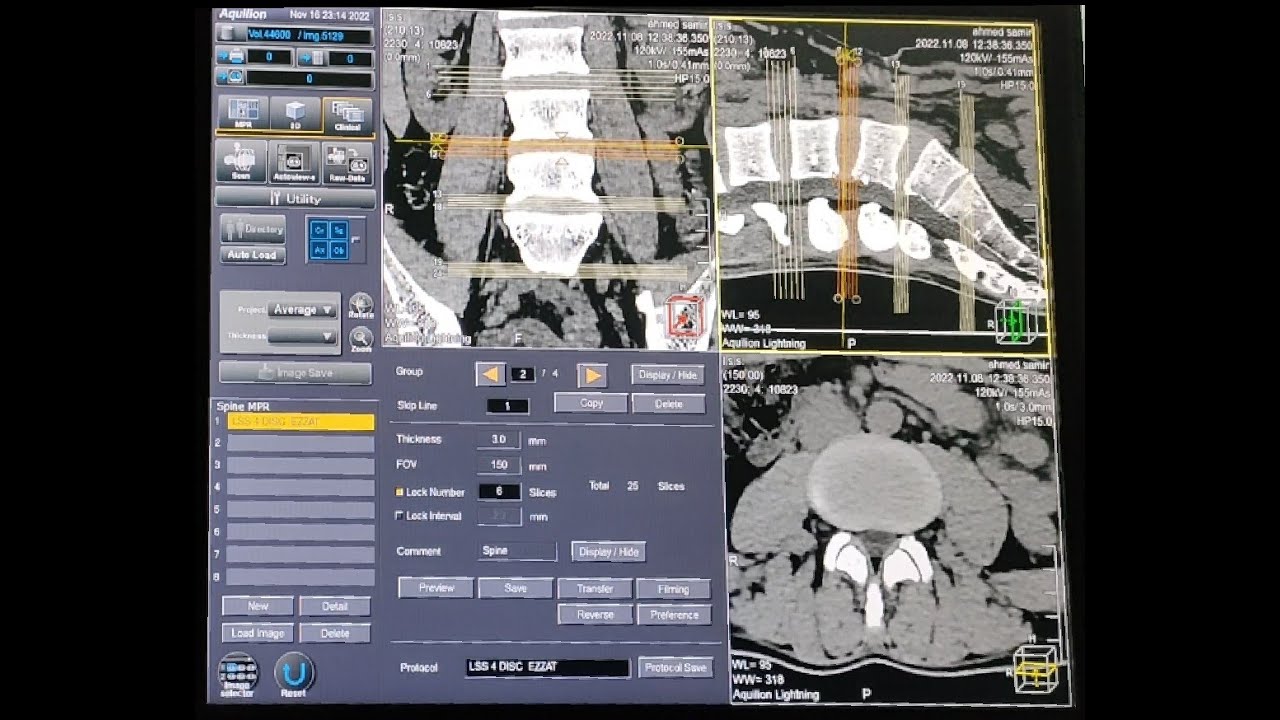Viewport: 1280px width, 720px height.
Task: Open the Activeview function
Action: pyautogui.click(x=294, y=161)
